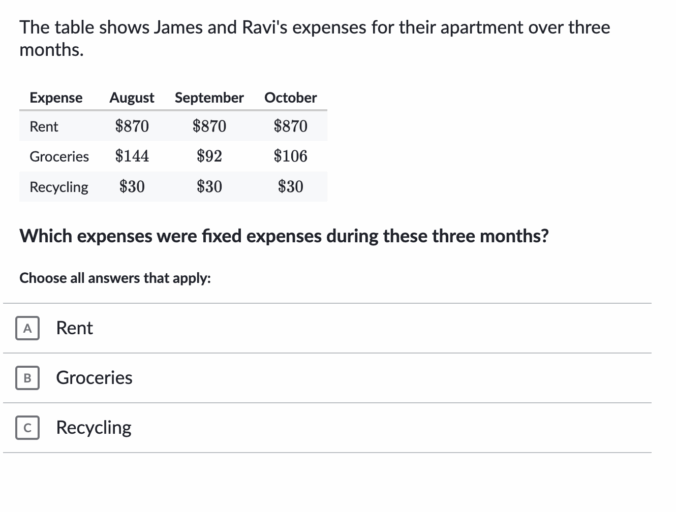
Task: Check answer box B for Groceries
Action: [x=27, y=378]
